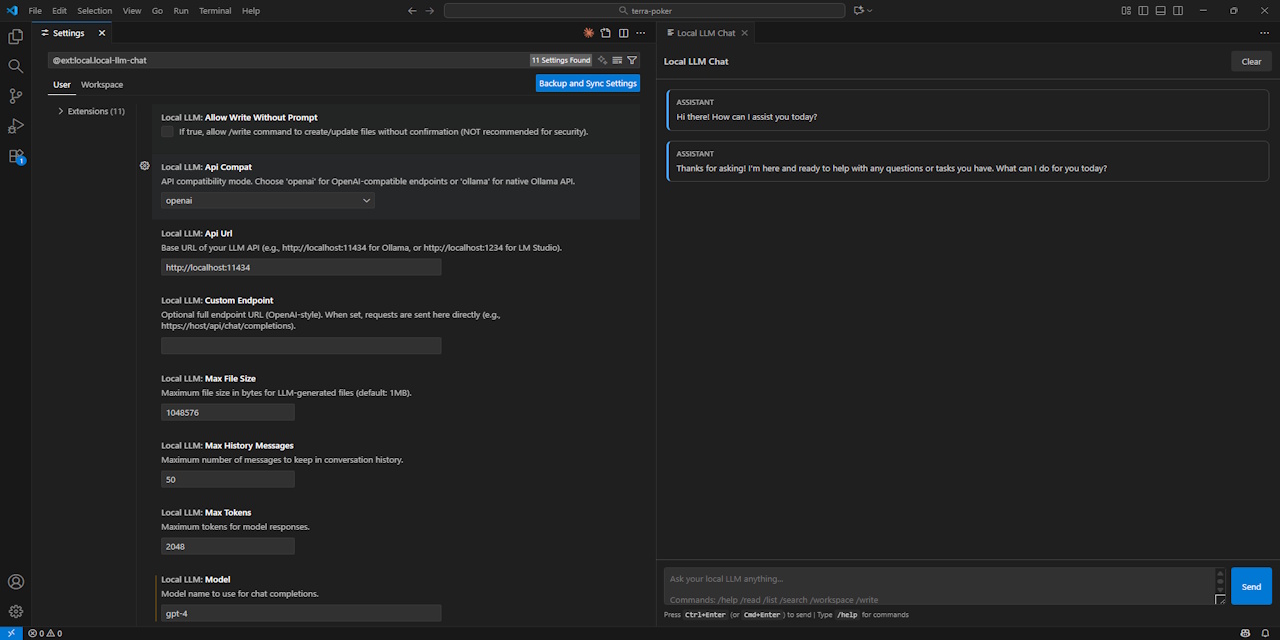Go back with the navigation arrow
The height and width of the screenshot is (640, 1280).
point(412,10)
